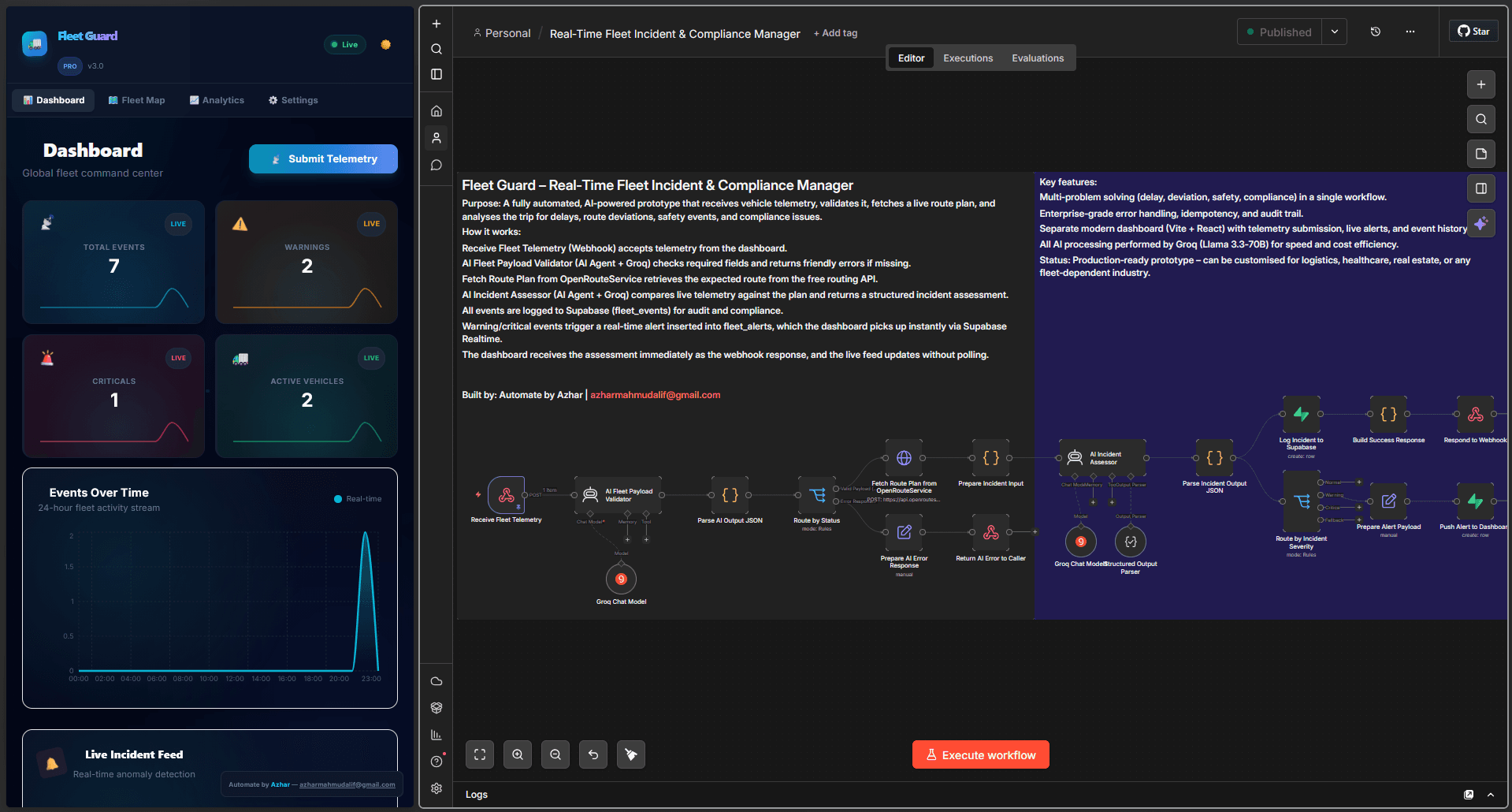Toggle the sun theme switch in Fleet Guard

pos(386,45)
